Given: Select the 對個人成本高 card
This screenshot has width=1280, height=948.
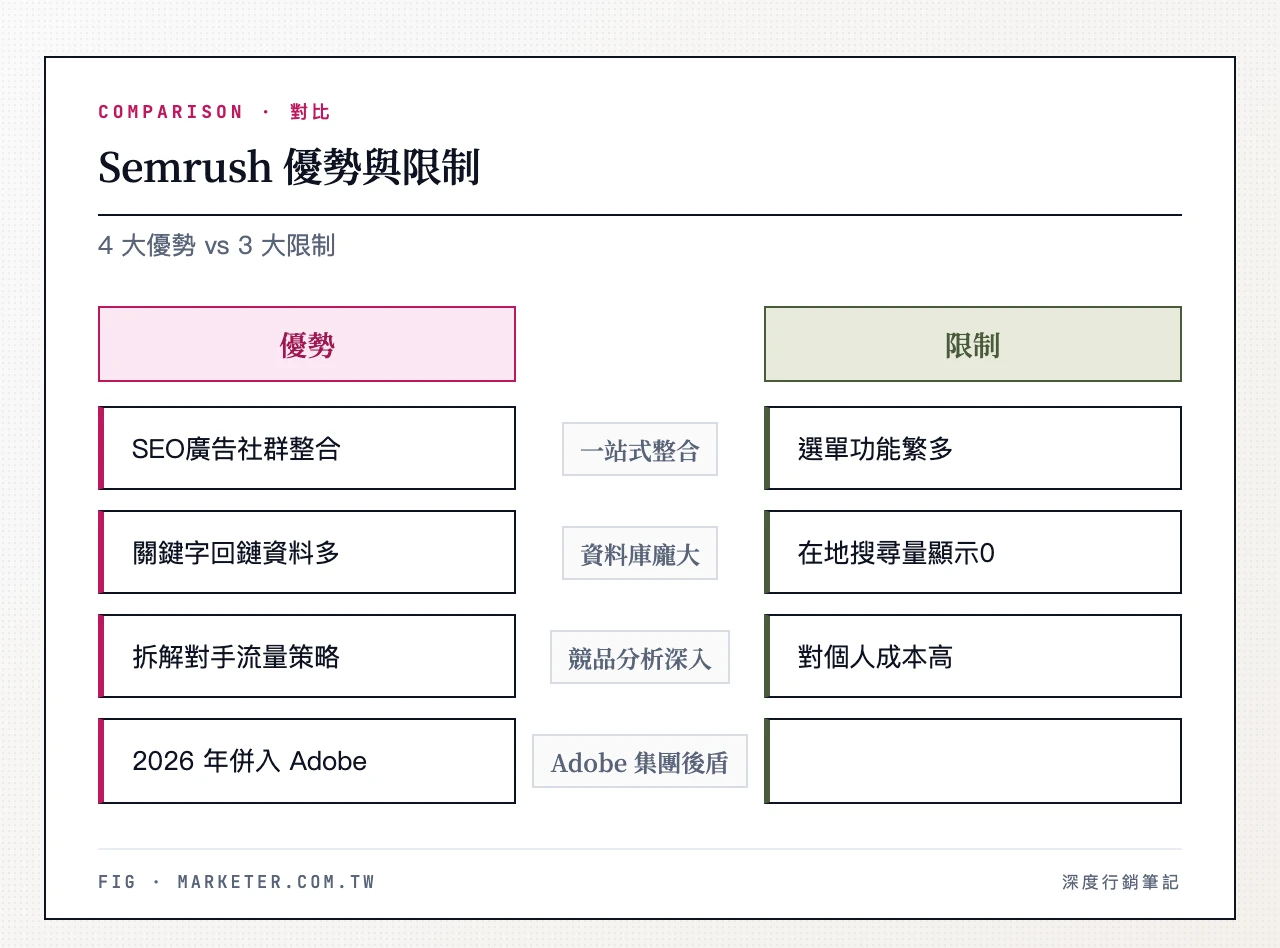Looking at the screenshot, I should (973, 656).
